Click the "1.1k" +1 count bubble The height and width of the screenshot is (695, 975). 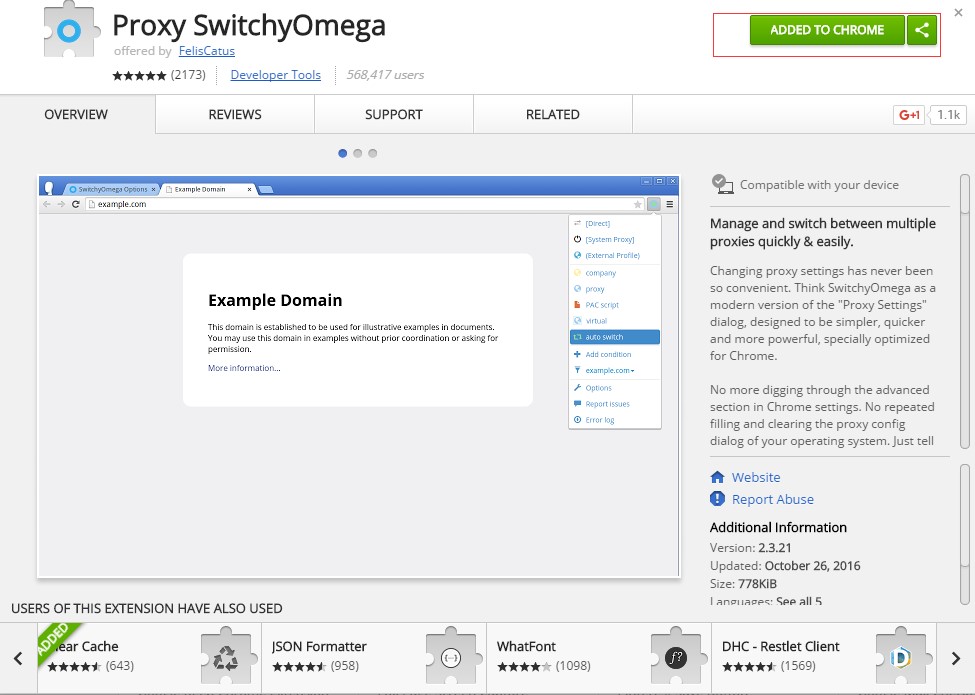click(948, 115)
